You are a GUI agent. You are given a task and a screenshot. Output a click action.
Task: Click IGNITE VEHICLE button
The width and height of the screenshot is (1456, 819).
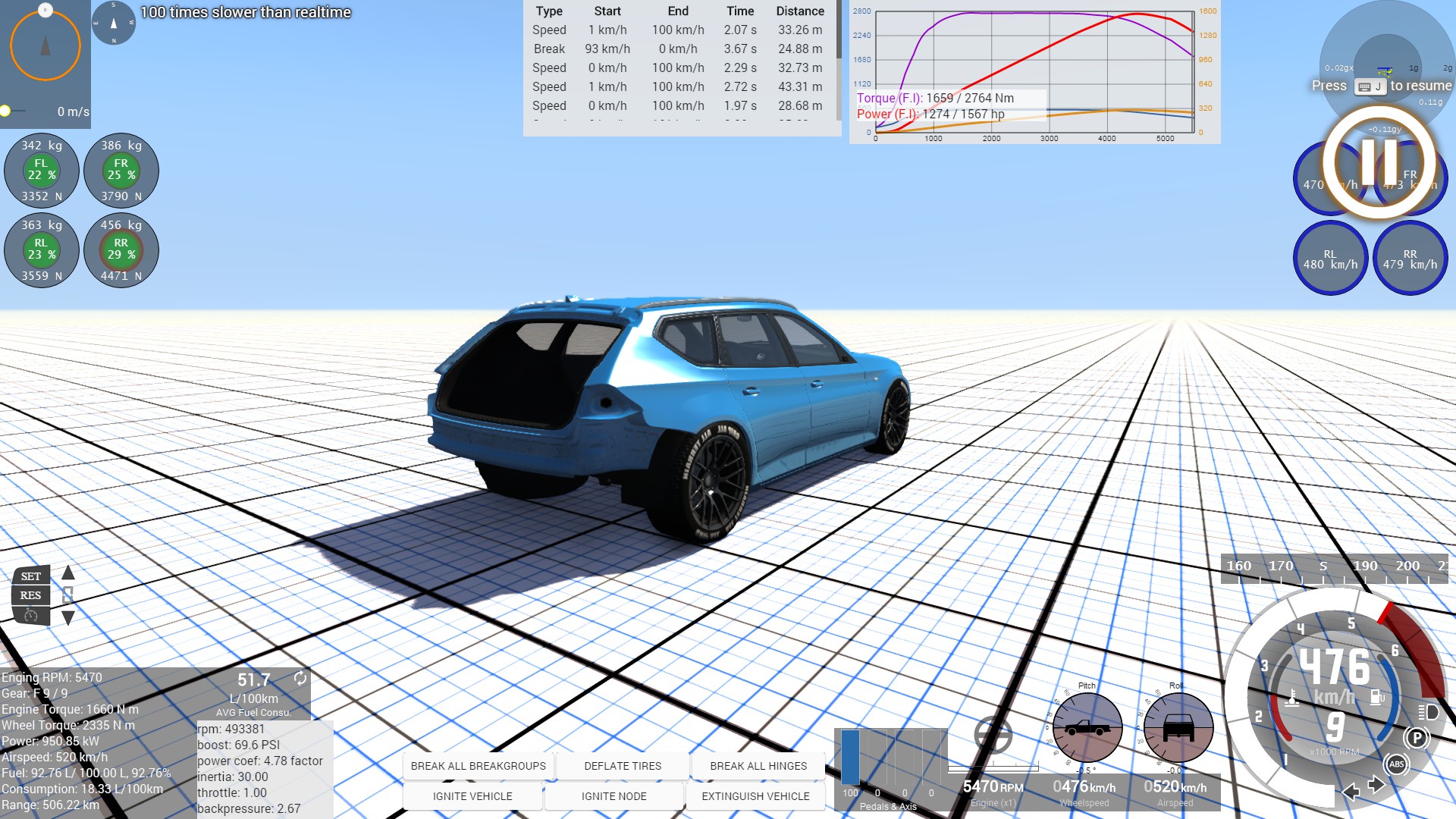472,796
